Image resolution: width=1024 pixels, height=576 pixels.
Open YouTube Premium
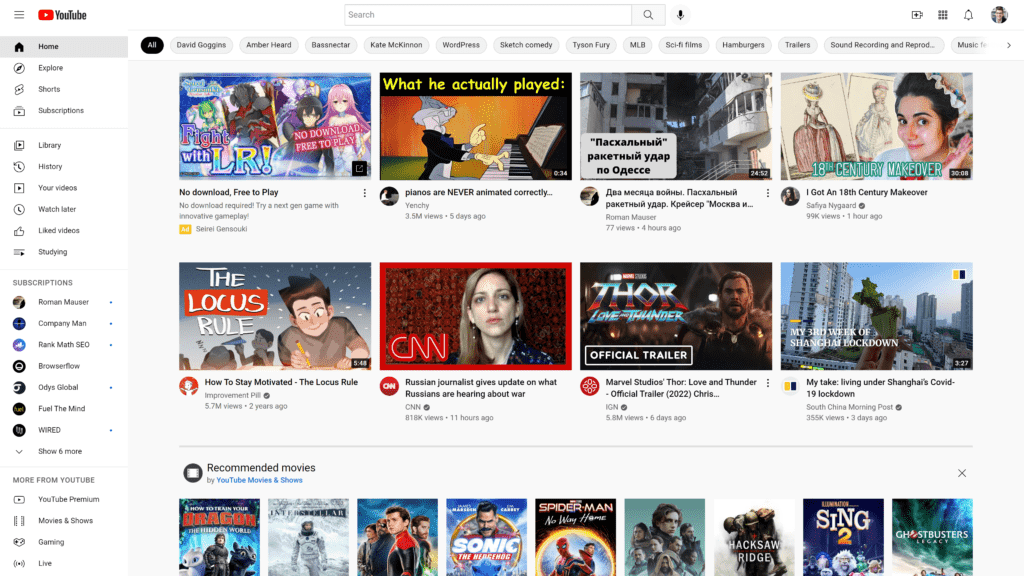[64, 500]
